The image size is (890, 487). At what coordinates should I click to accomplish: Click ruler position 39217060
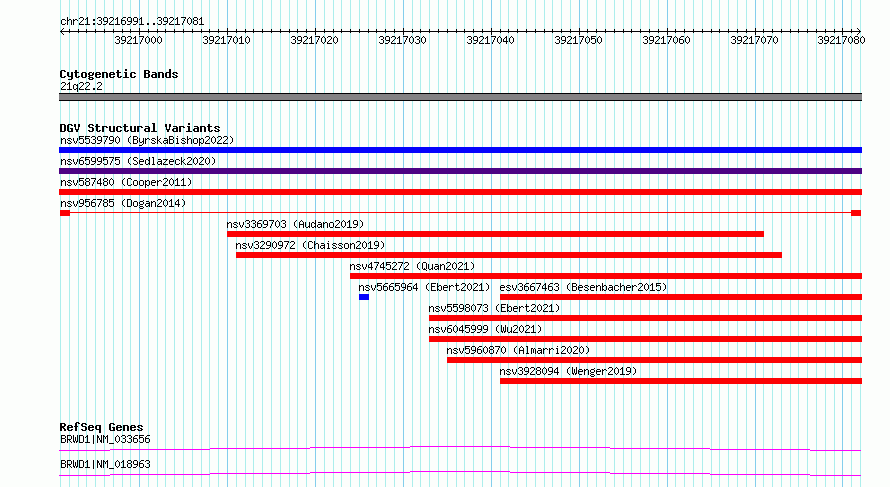click(666, 40)
